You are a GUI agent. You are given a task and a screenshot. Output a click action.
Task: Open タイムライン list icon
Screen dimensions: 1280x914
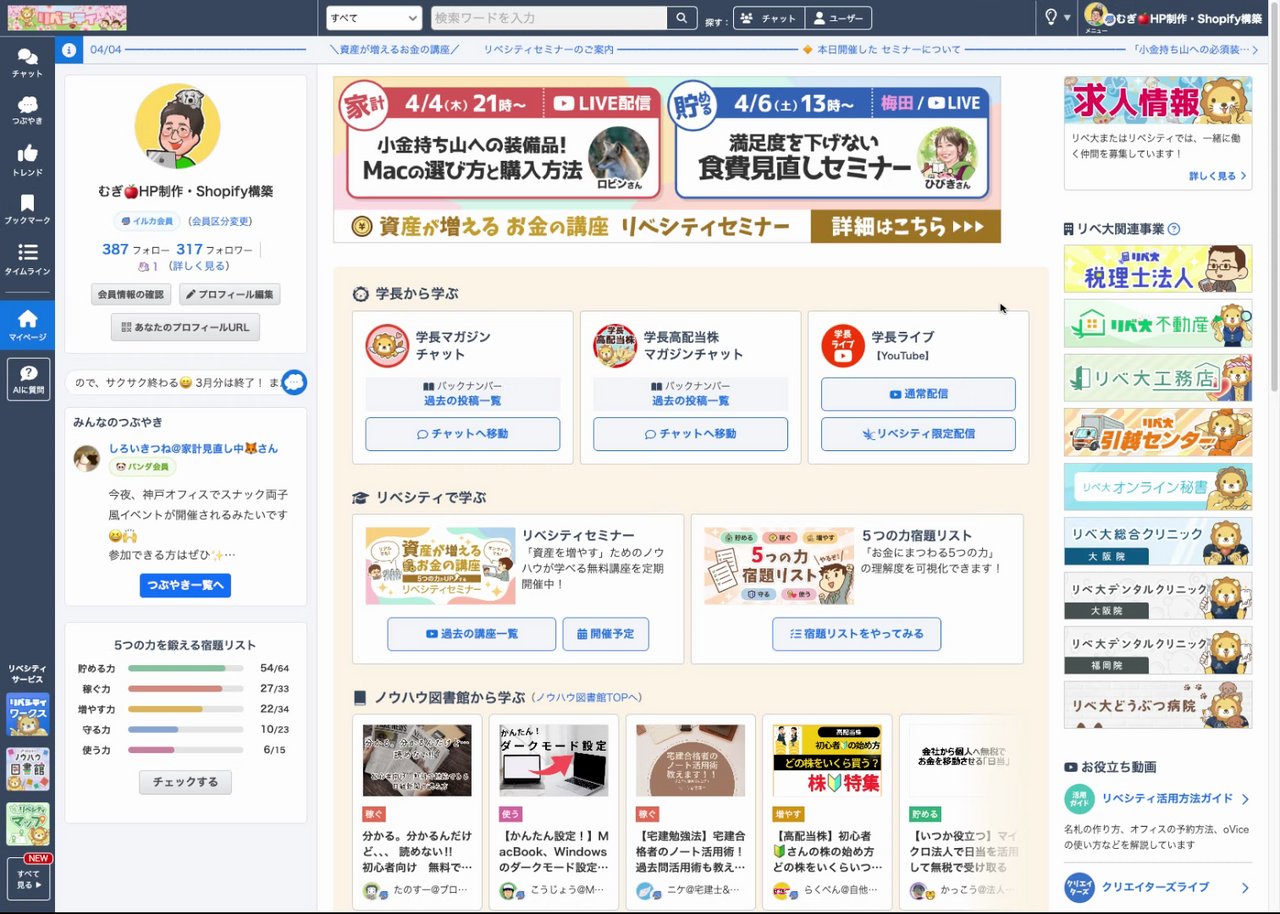[27, 259]
